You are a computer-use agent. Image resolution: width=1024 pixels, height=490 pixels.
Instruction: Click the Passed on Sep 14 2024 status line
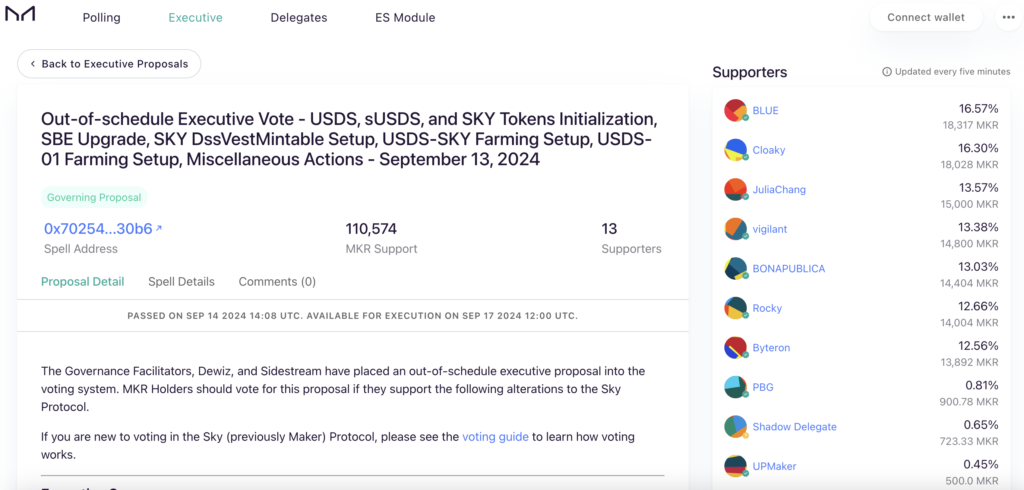point(353,316)
